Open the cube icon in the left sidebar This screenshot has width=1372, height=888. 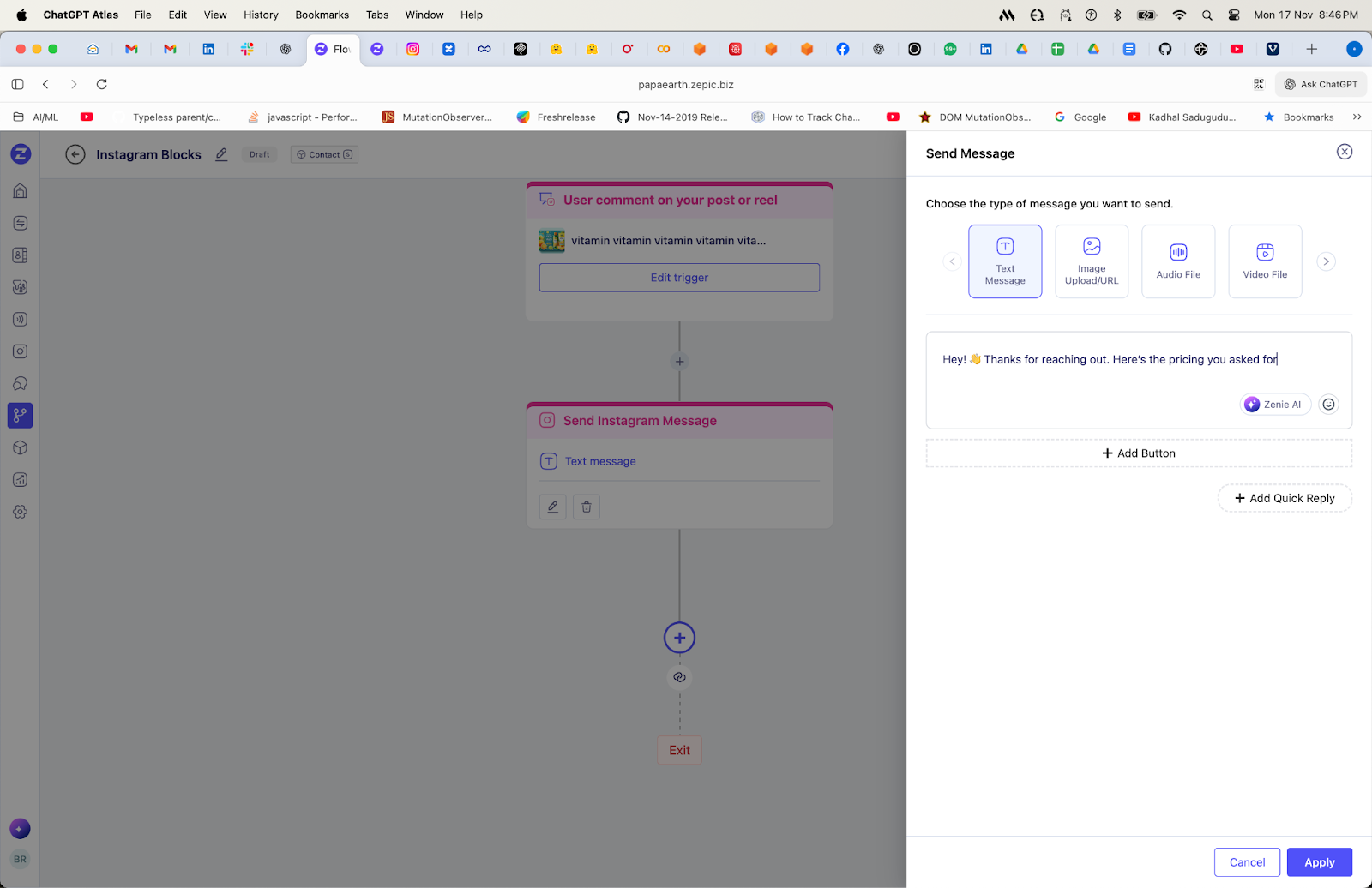click(x=21, y=447)
